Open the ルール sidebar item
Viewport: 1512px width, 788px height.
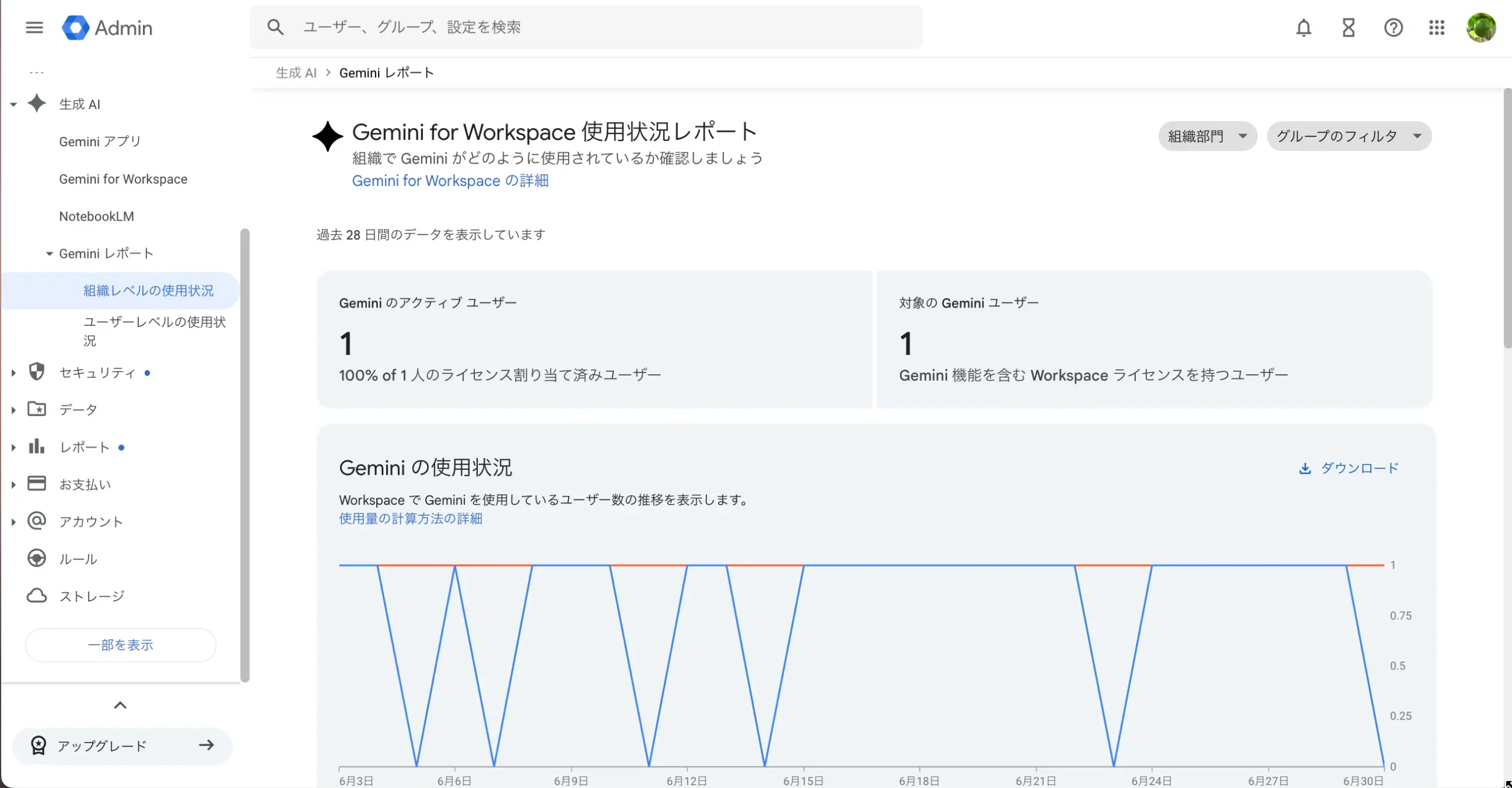[78, 559]
